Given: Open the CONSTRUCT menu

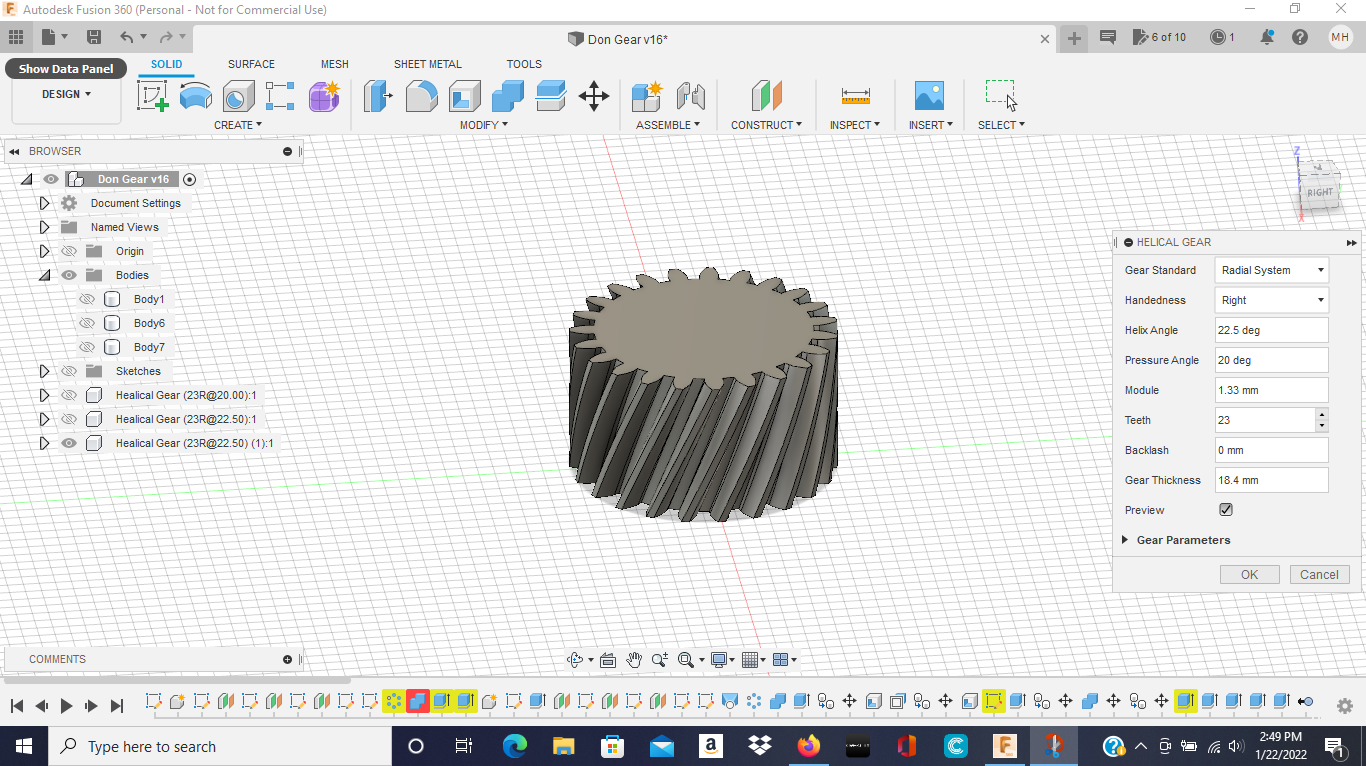Looking at the screenshot, I should (766, 125).
